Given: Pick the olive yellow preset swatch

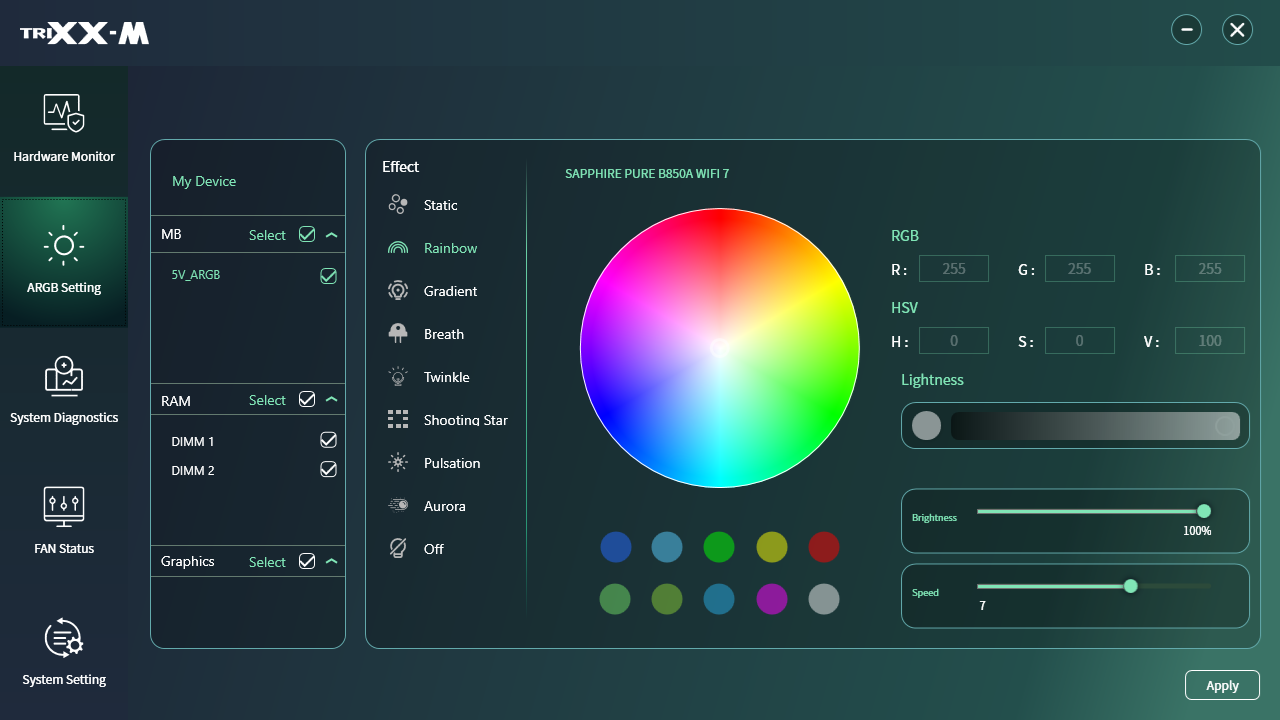Looking at the screenshot, I should pos(772,547).
